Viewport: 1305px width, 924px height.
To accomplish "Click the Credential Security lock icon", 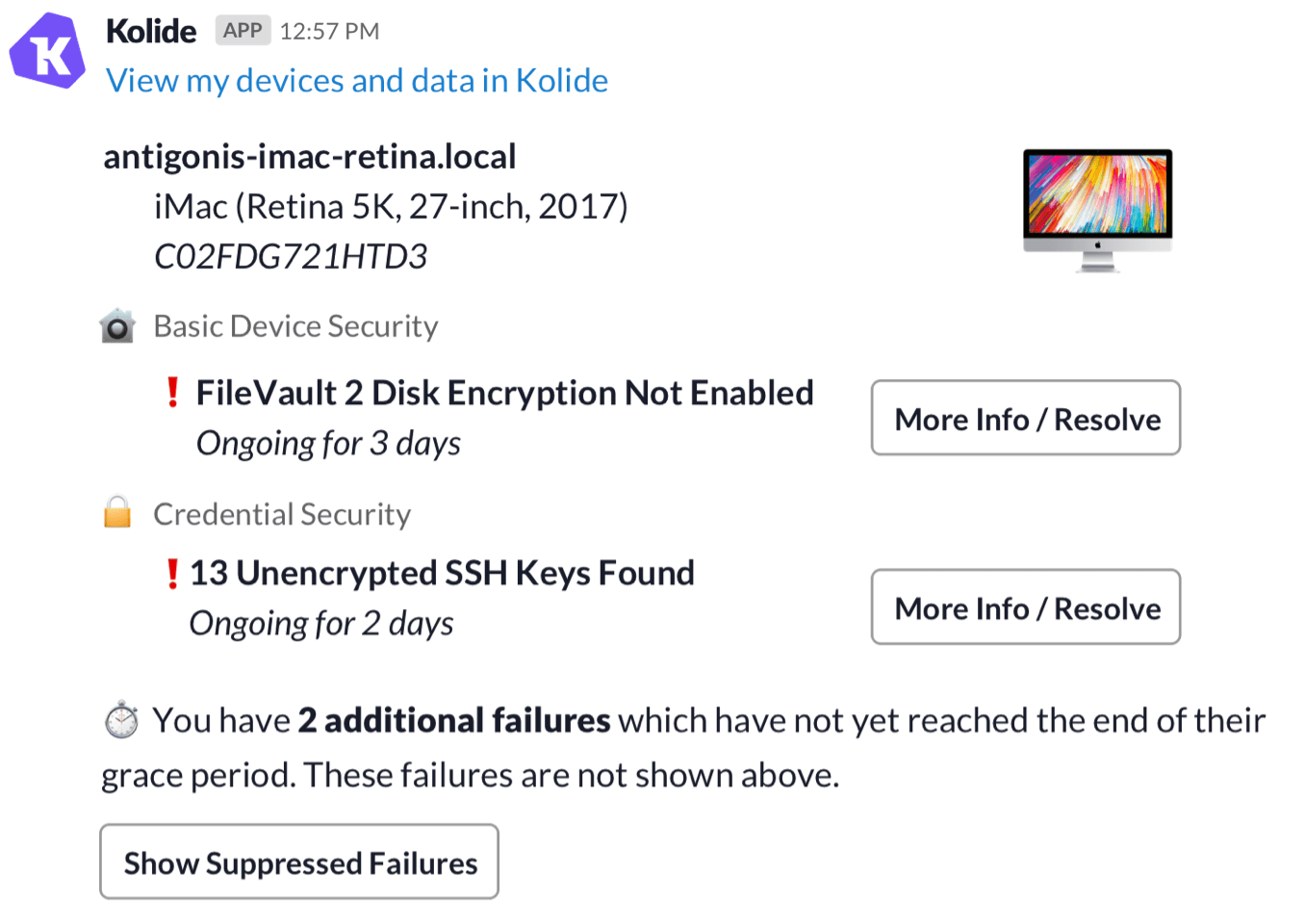I will click(x=117, y=513).
